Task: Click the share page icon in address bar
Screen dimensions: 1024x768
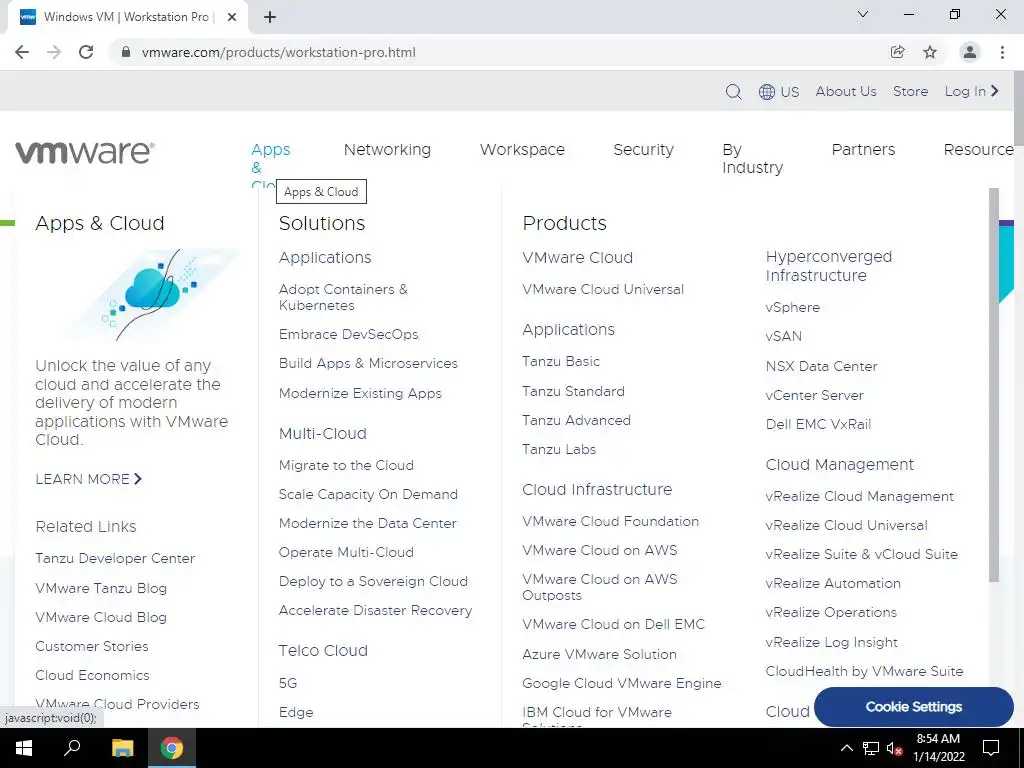Action: click(898, 52)
